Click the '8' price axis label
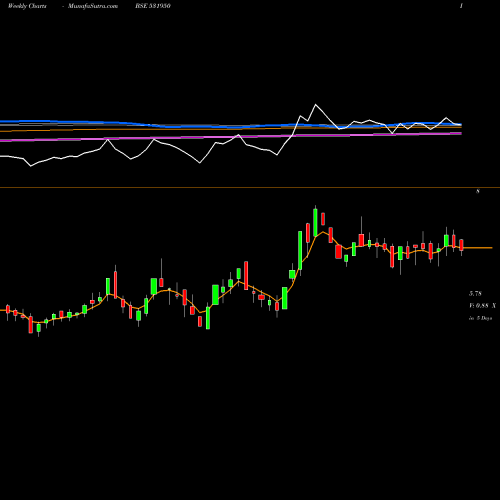This screenshot has width=500, height=500. 478,191
